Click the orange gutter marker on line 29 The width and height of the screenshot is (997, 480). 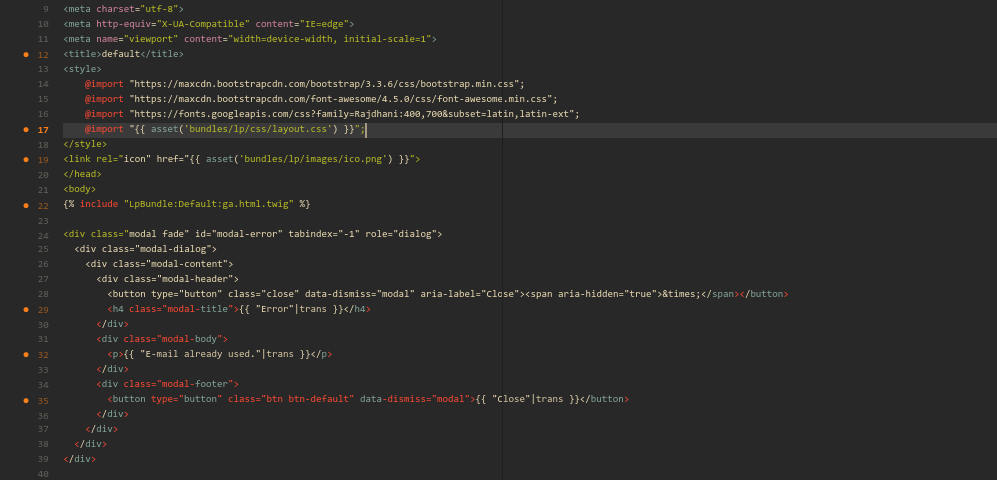point(26,310)
